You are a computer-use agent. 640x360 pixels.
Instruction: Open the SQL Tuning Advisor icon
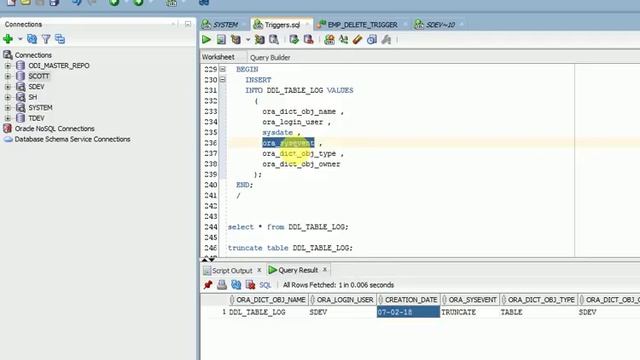[x=274, y=40]
